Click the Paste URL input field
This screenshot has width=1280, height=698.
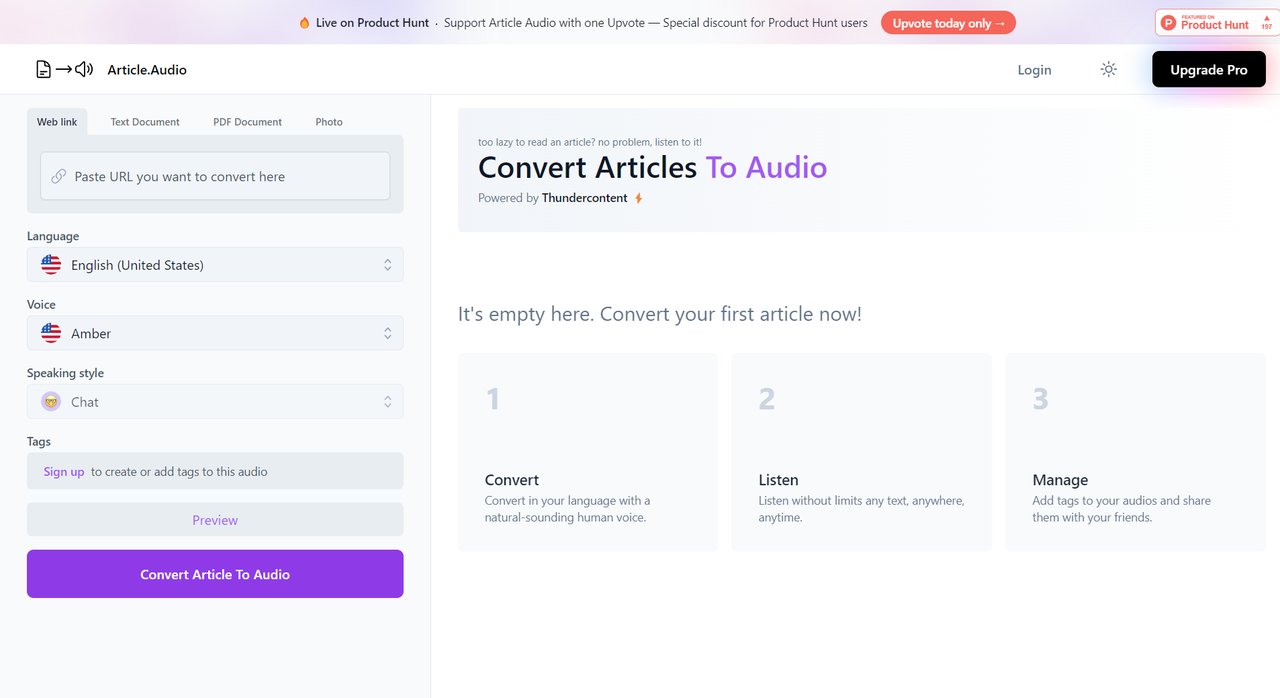[215, 176]
